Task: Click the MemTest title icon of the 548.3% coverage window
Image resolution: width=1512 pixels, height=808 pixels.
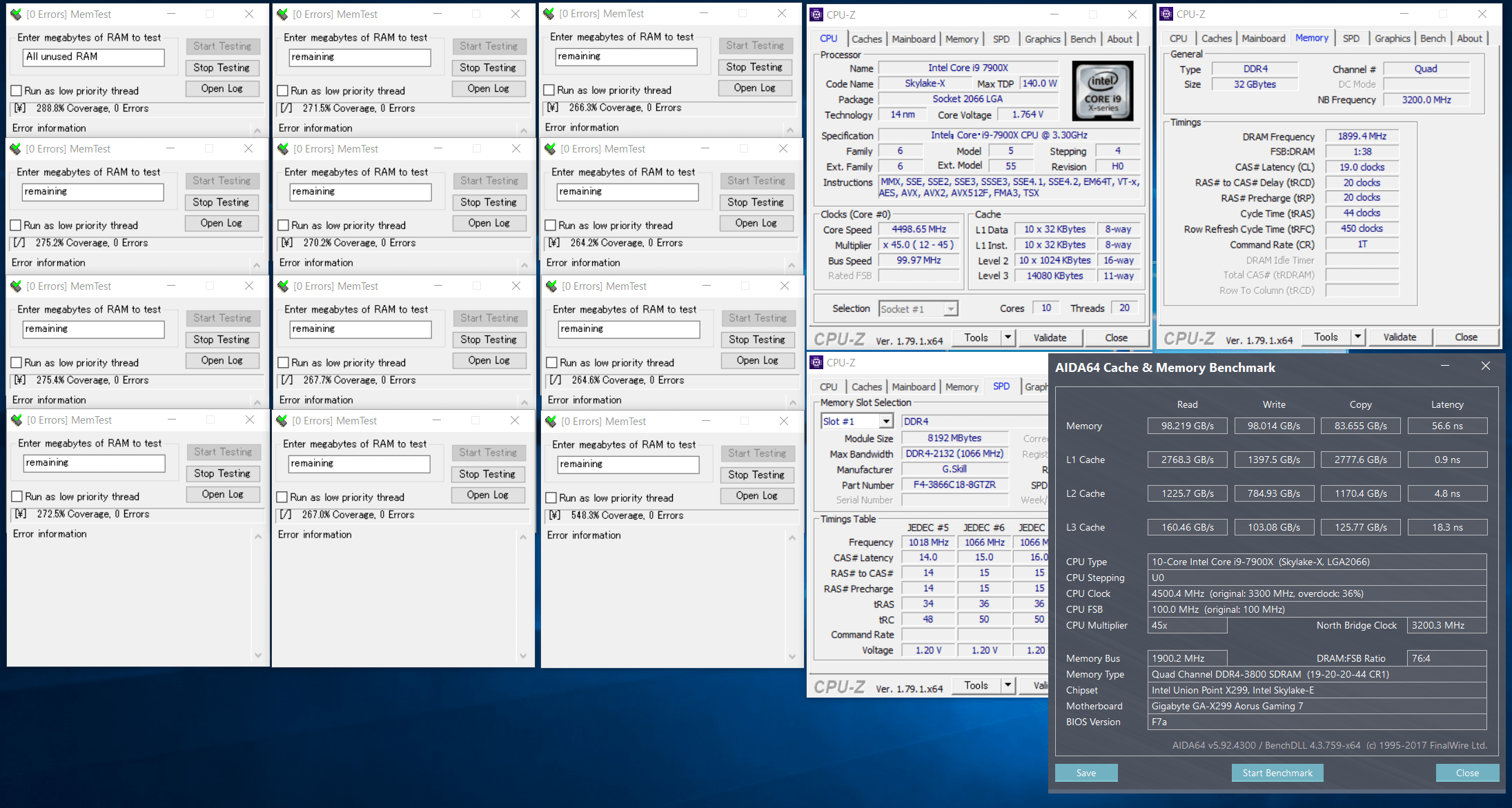Action: point(551,422)
